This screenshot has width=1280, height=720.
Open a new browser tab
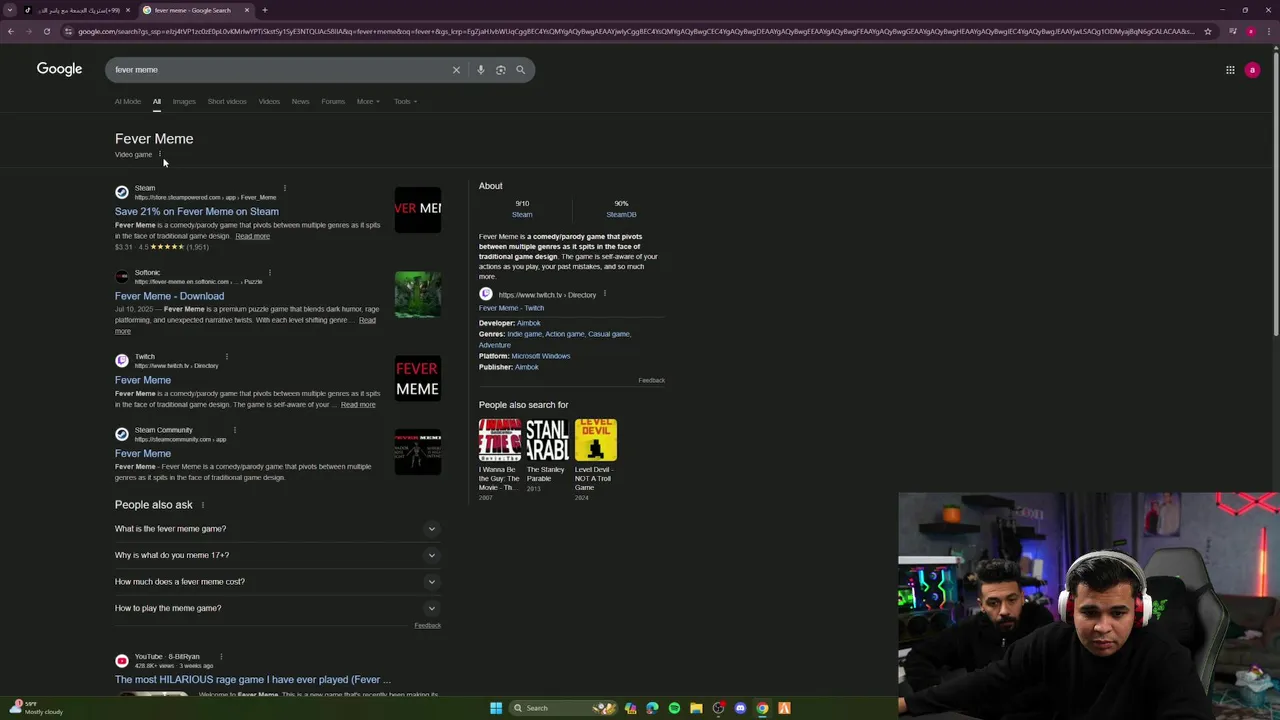(265, 10)
